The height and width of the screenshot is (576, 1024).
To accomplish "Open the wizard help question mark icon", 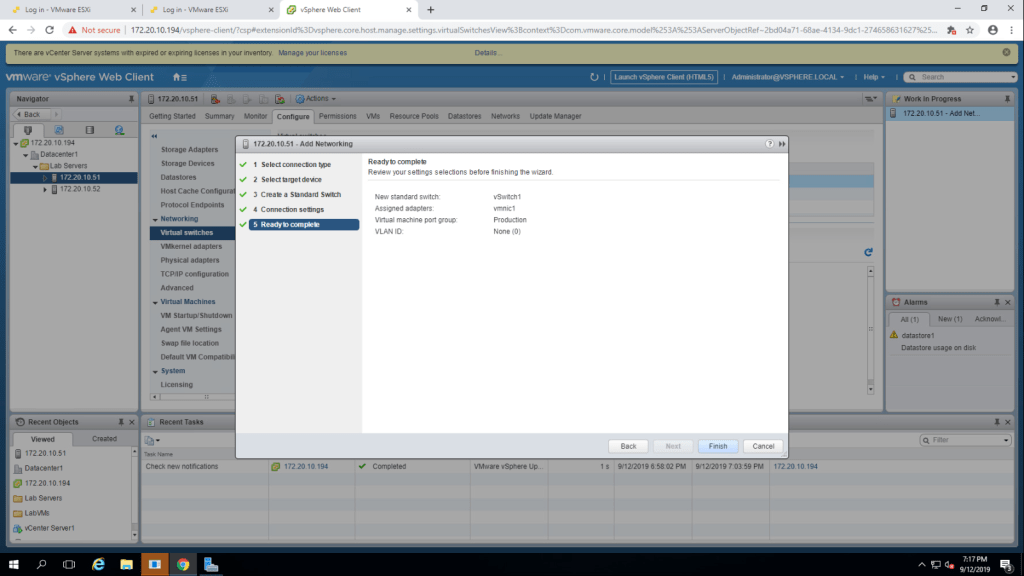I will (x=770, y=144).
